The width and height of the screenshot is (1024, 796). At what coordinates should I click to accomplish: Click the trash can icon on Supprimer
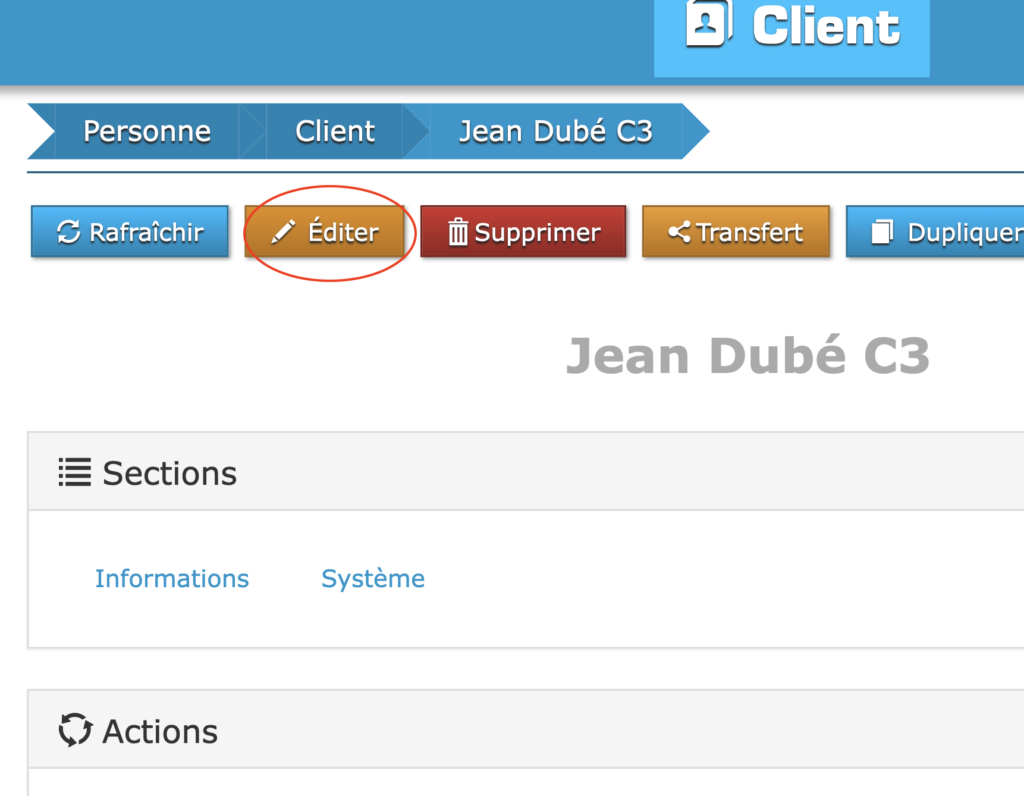(458, 233)
